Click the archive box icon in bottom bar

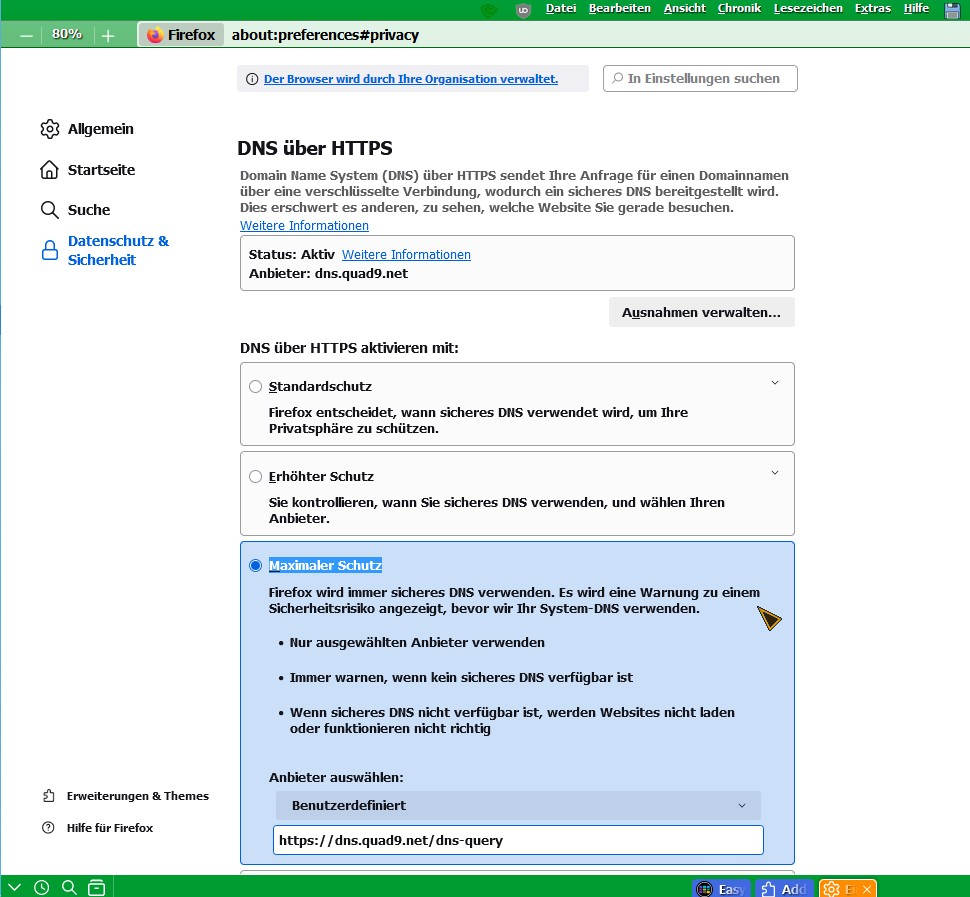(x=97, y=888)
